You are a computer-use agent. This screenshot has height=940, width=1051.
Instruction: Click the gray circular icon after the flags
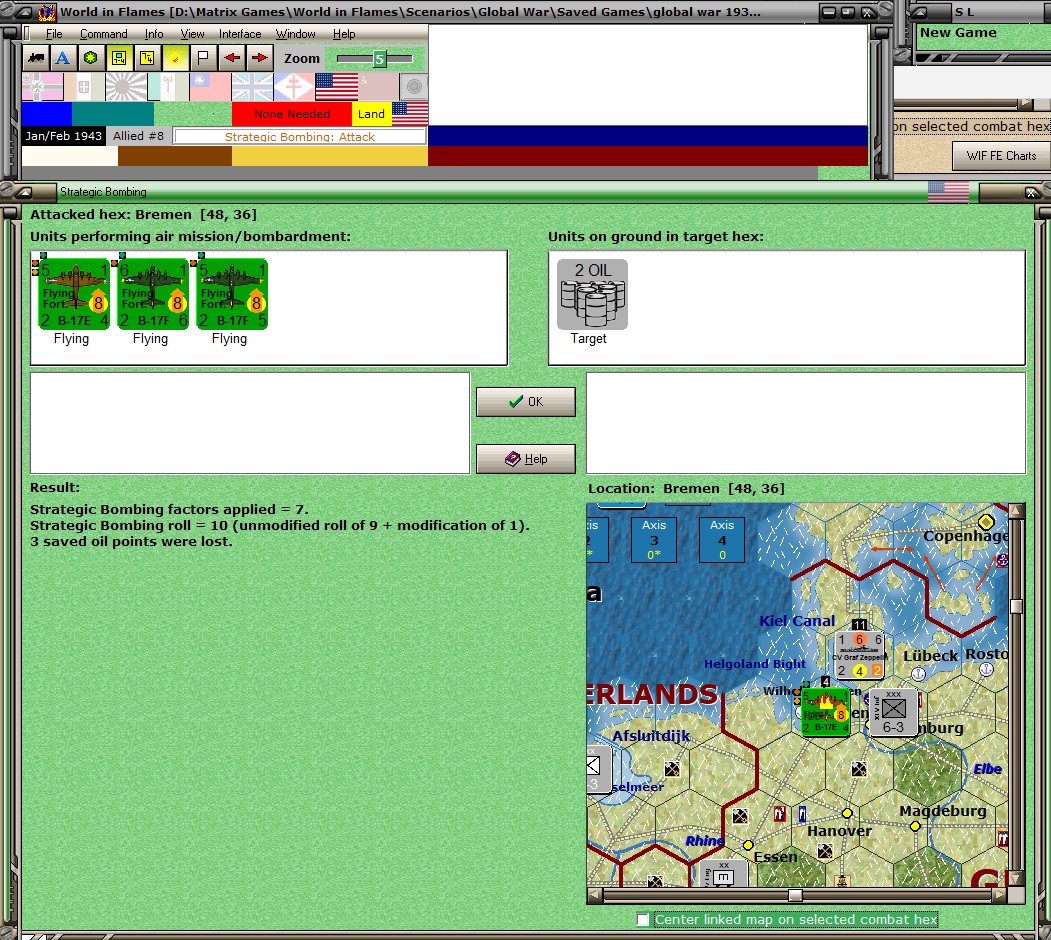click(414, 86)
